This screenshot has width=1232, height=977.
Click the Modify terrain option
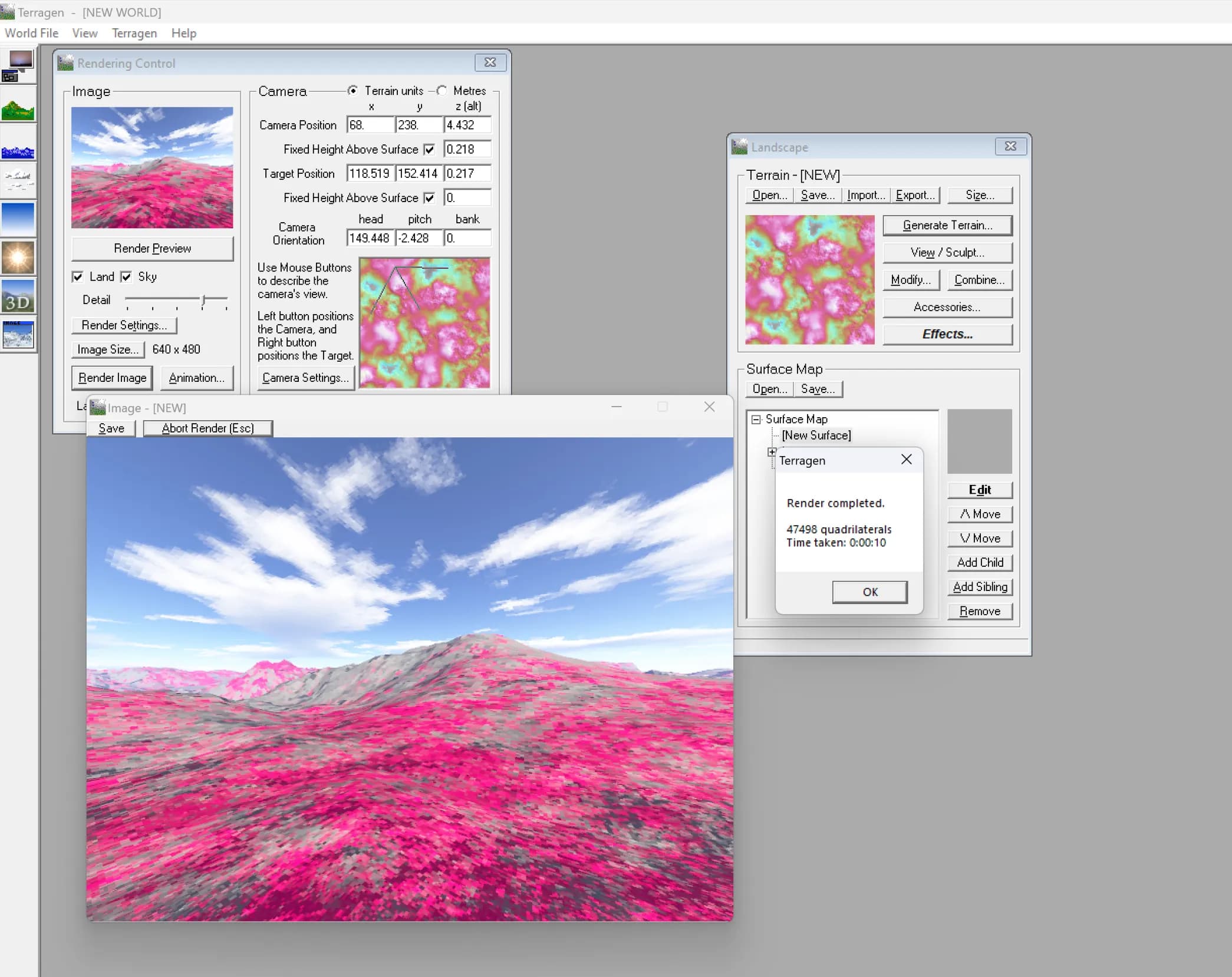pos(912,280)
